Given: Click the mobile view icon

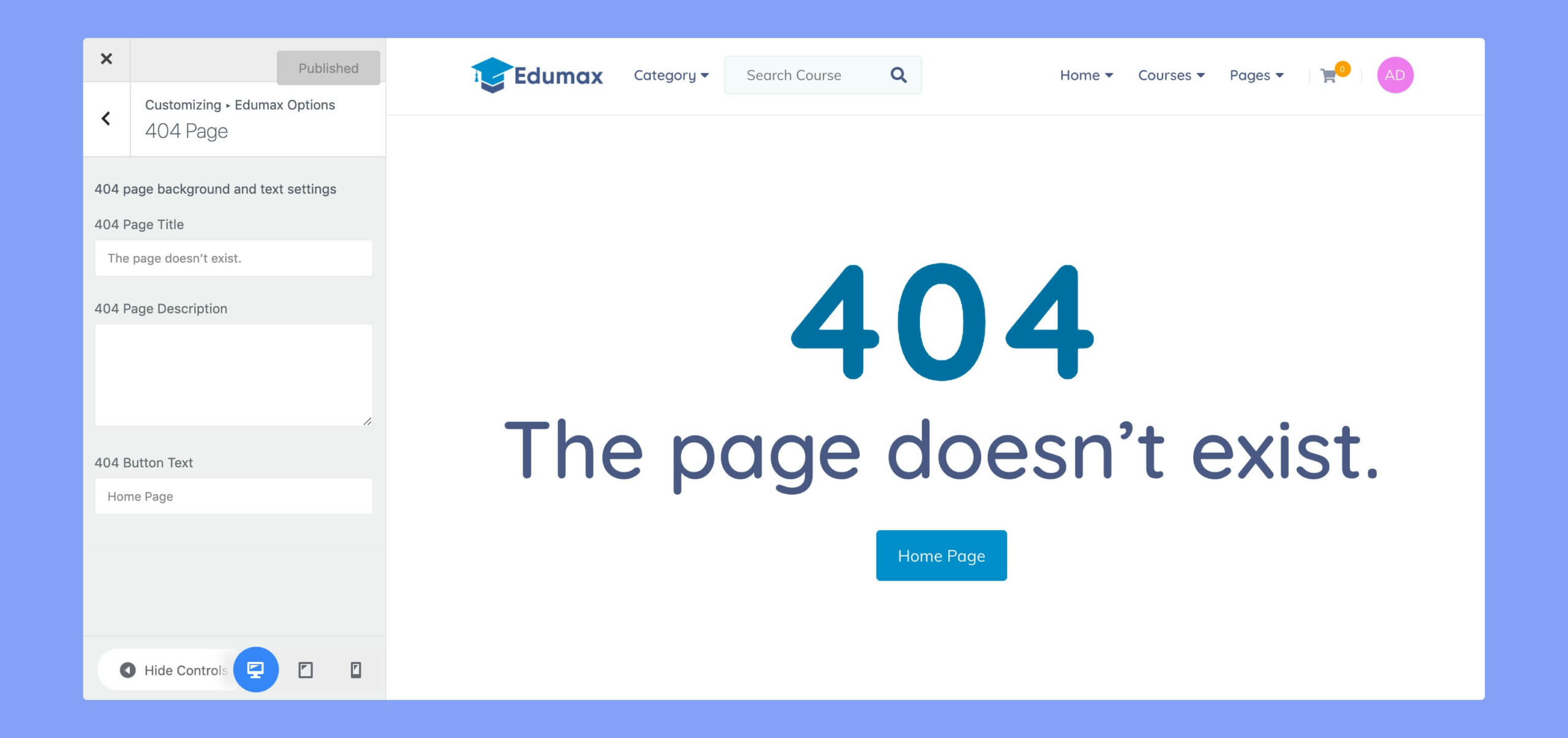Looking at the screenshot, I should pos(355,670).
